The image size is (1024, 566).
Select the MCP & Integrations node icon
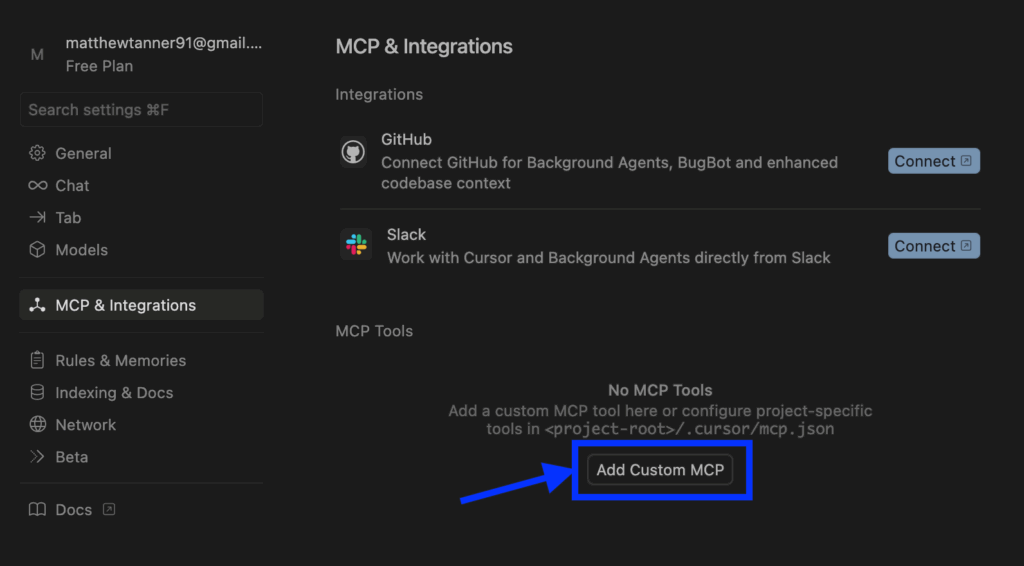pos(37,305)
